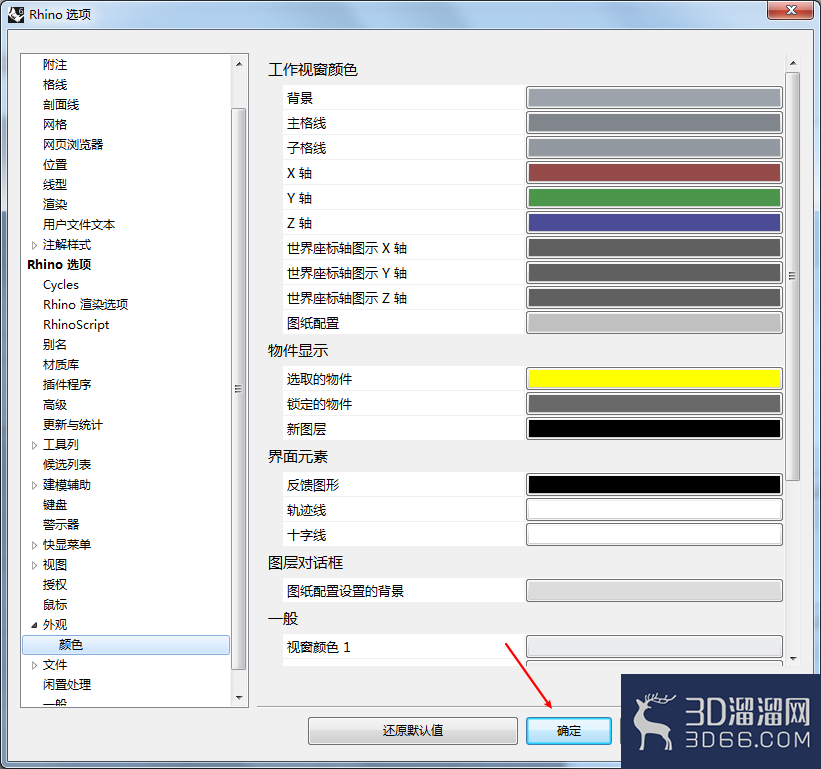Open the 网格 settings page
The width and height of the screenshot is (821, 769).
(x=55, y=124)
